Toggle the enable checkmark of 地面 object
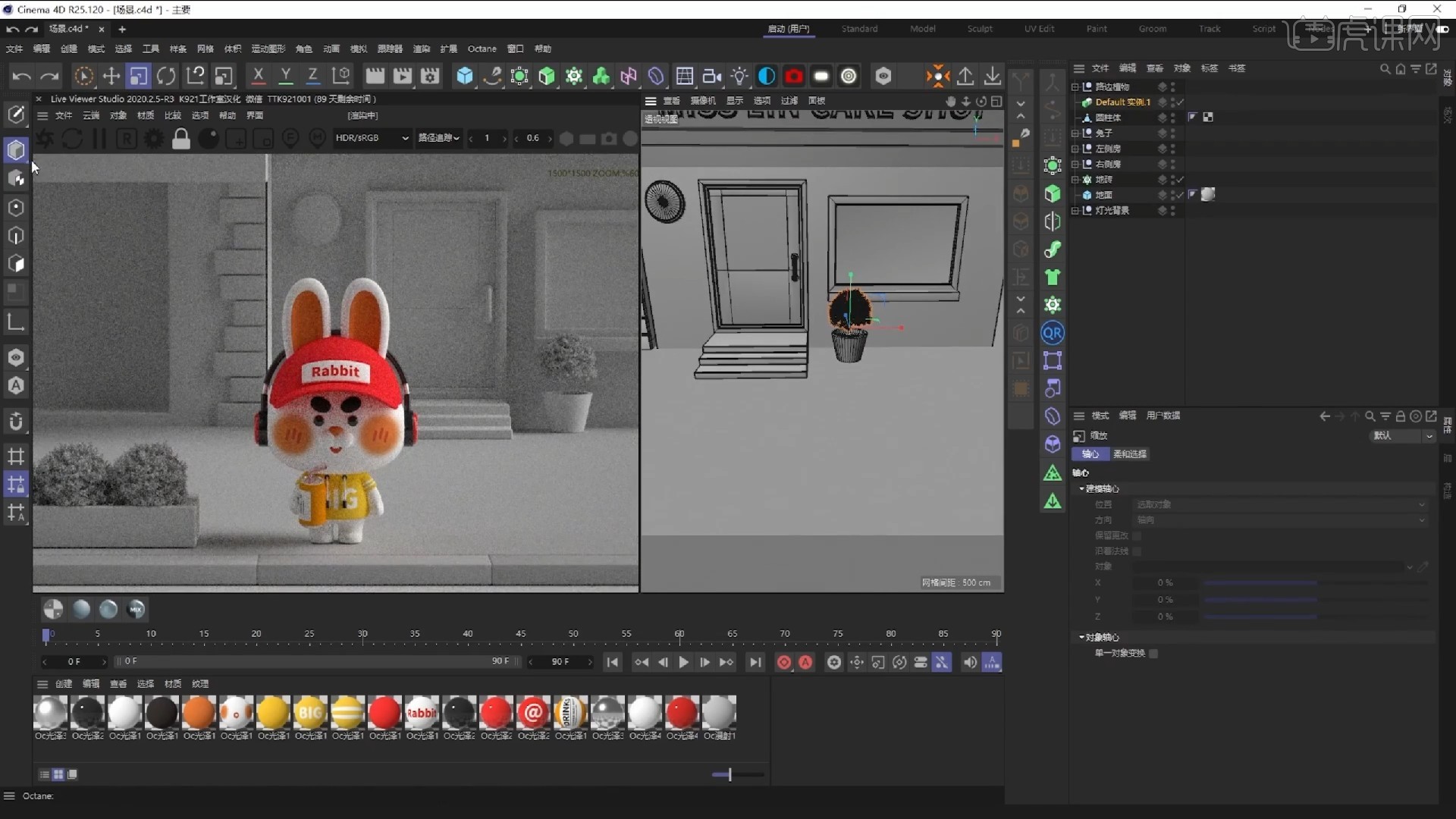 coord(1180,195)
